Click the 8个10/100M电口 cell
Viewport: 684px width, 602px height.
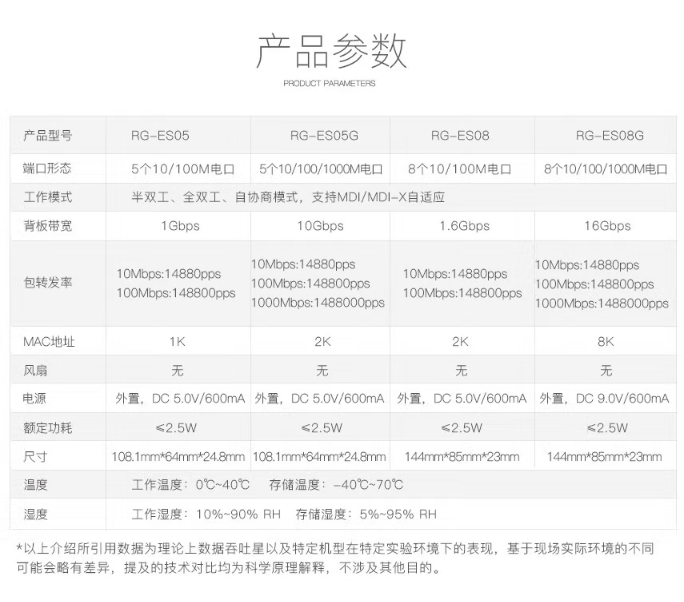tap(460, 169)
